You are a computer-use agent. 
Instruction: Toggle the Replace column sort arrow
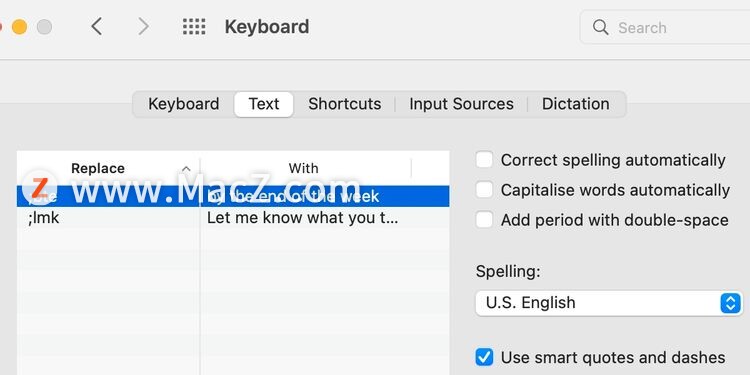186,168
